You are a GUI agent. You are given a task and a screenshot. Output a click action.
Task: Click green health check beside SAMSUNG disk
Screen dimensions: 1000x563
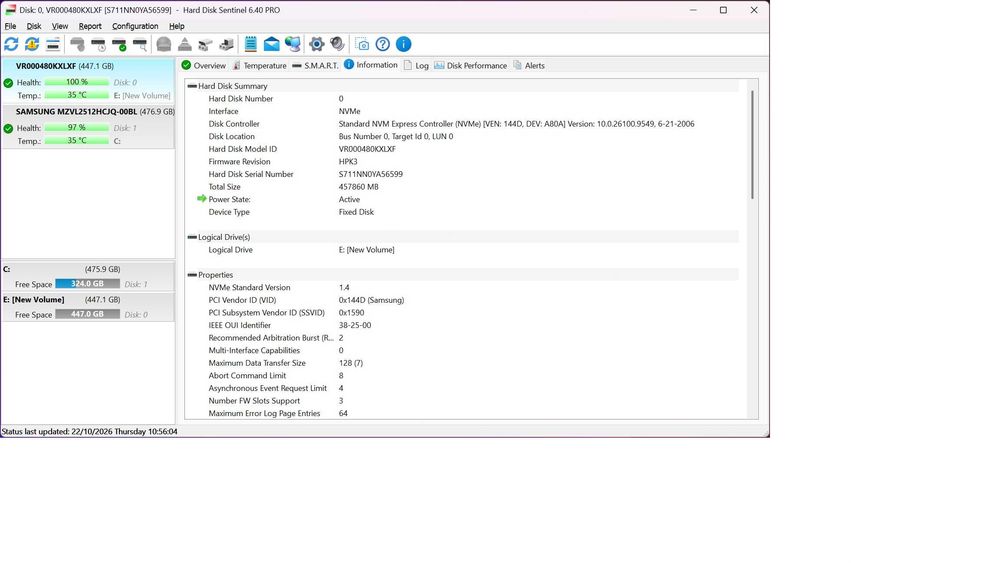(x=8, y=128)
